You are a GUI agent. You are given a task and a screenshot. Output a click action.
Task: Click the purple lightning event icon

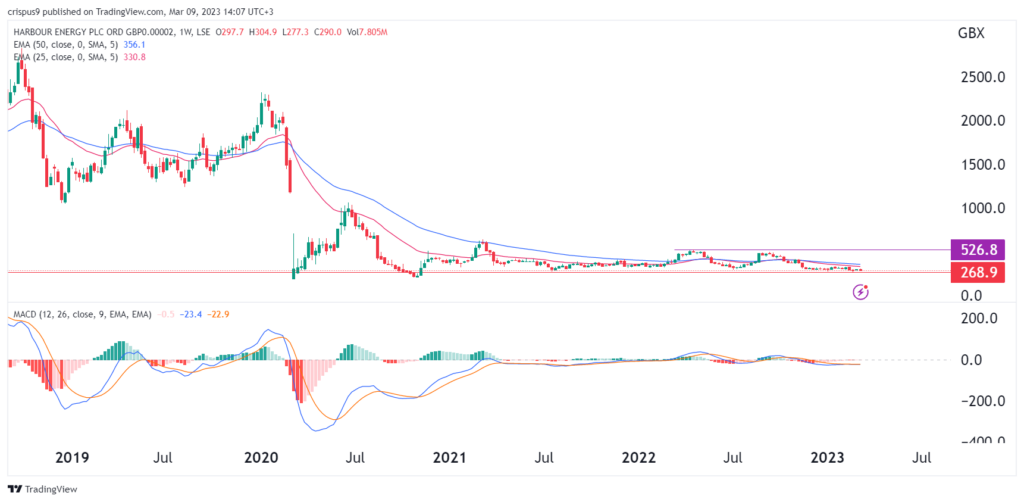coord(861,292)
